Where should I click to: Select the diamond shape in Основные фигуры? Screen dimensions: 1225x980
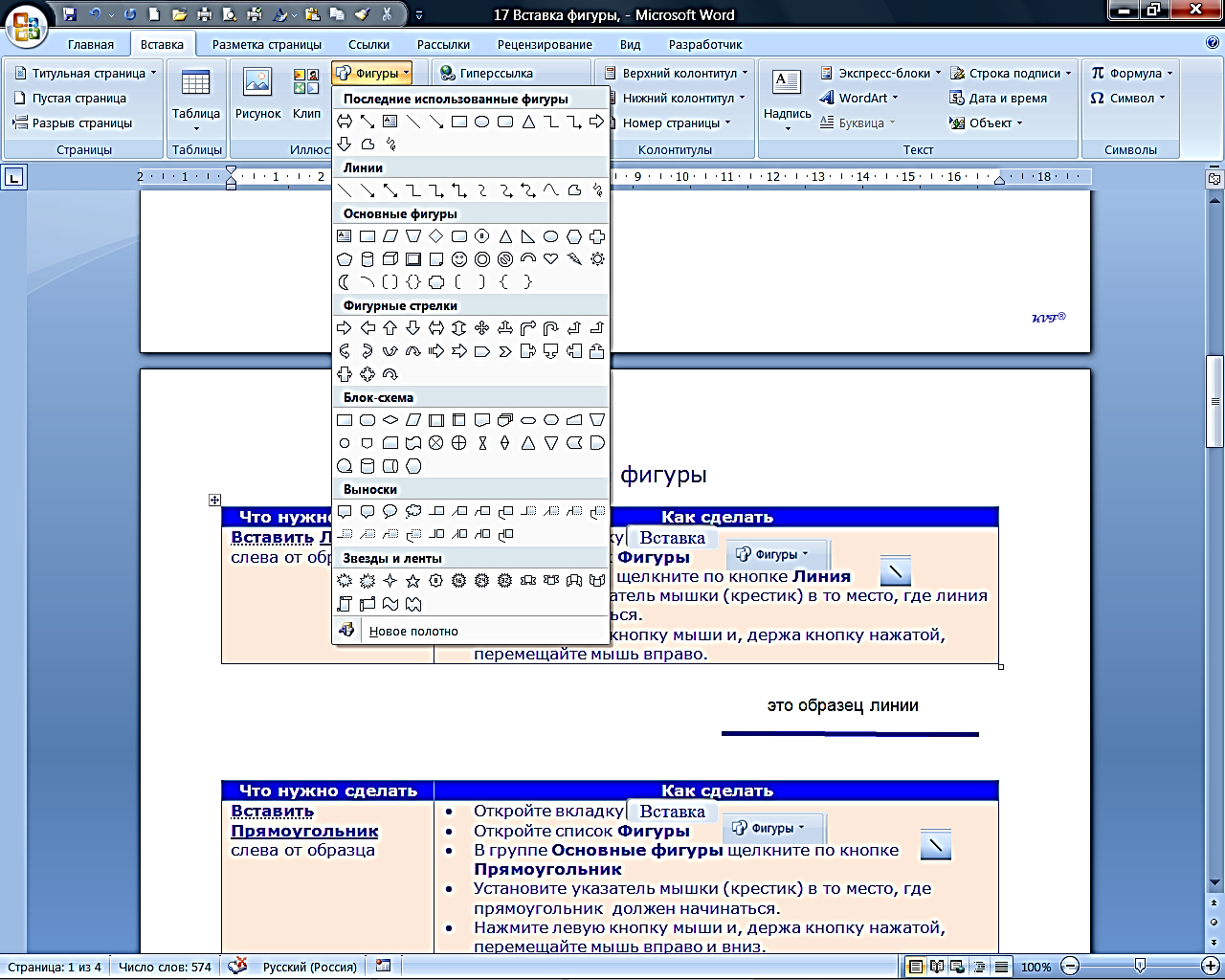coord(436,236)
